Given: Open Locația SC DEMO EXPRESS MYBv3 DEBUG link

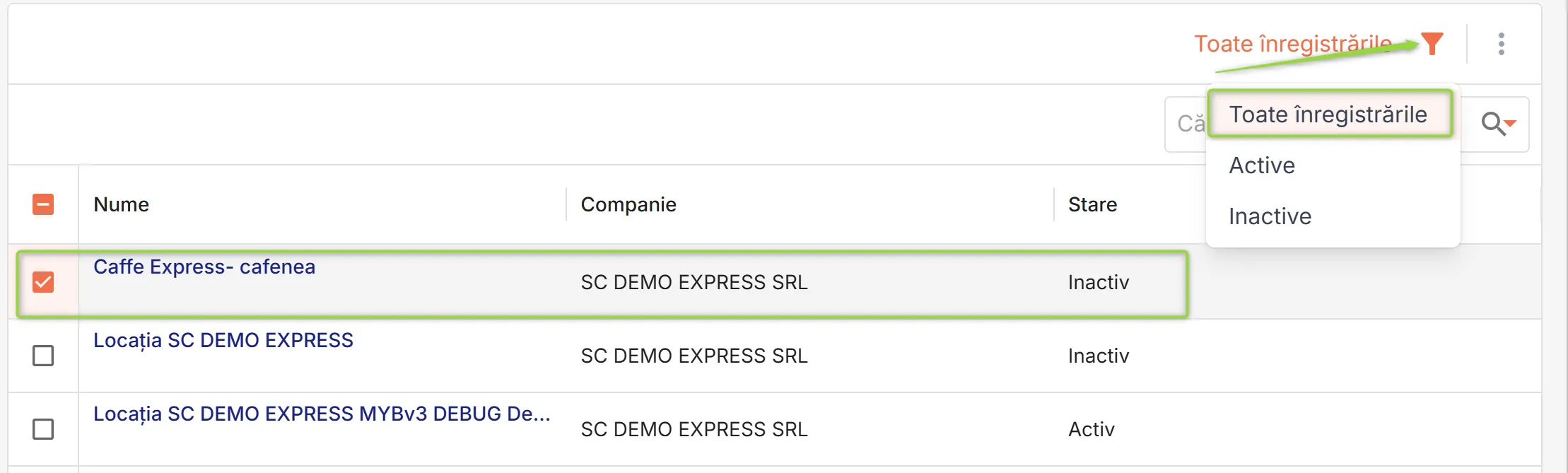Looking at the screenshot, I should coord(322,414).
